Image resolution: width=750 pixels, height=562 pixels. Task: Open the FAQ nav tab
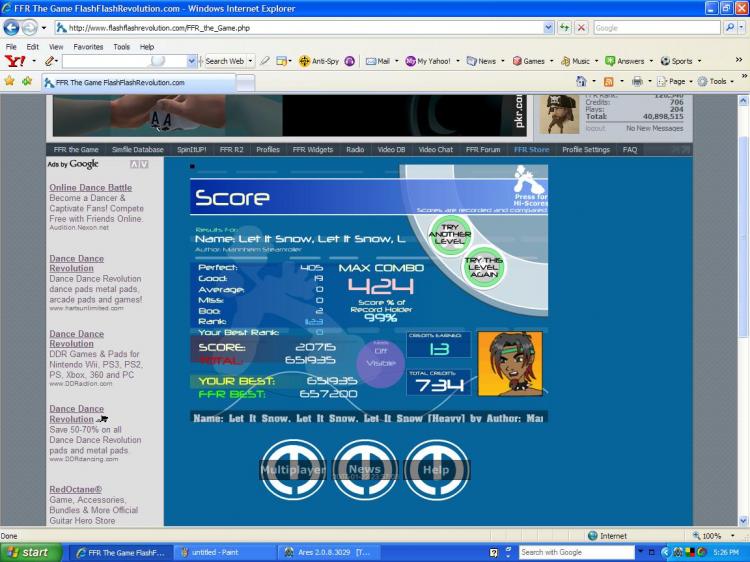[629, 150]
